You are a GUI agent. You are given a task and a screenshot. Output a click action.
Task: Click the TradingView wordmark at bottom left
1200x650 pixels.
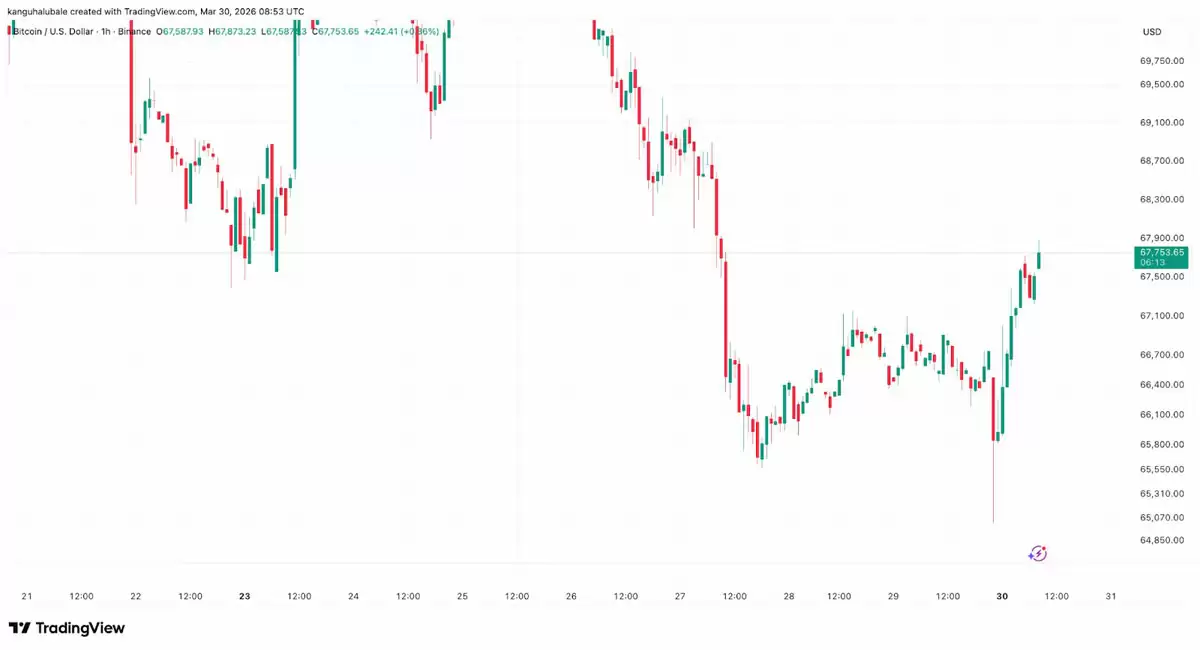pyautogui.click(x=80, y=628)
